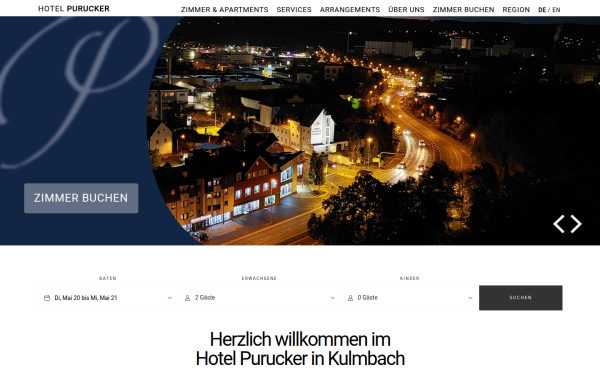Click the person icon in Erwachsene field
This screenshot has height=375, width=600.
coord(188,298)
